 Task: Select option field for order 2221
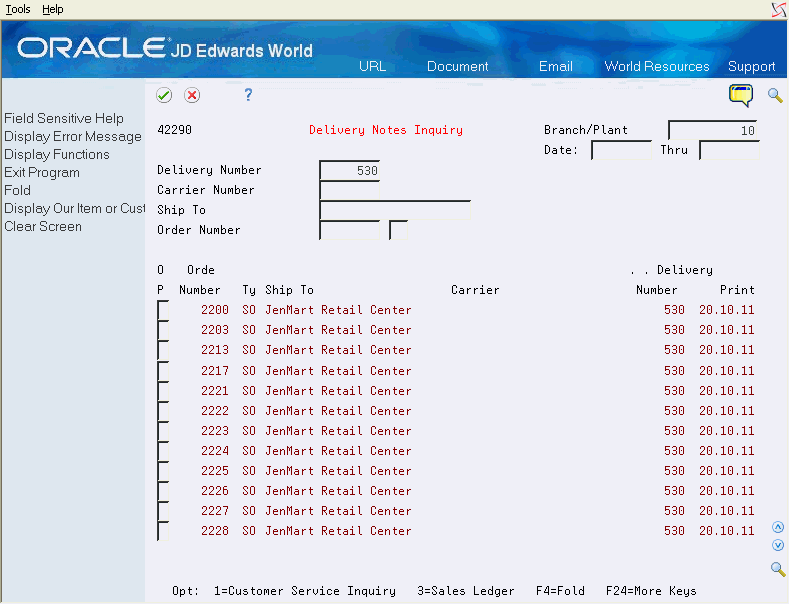163,391
